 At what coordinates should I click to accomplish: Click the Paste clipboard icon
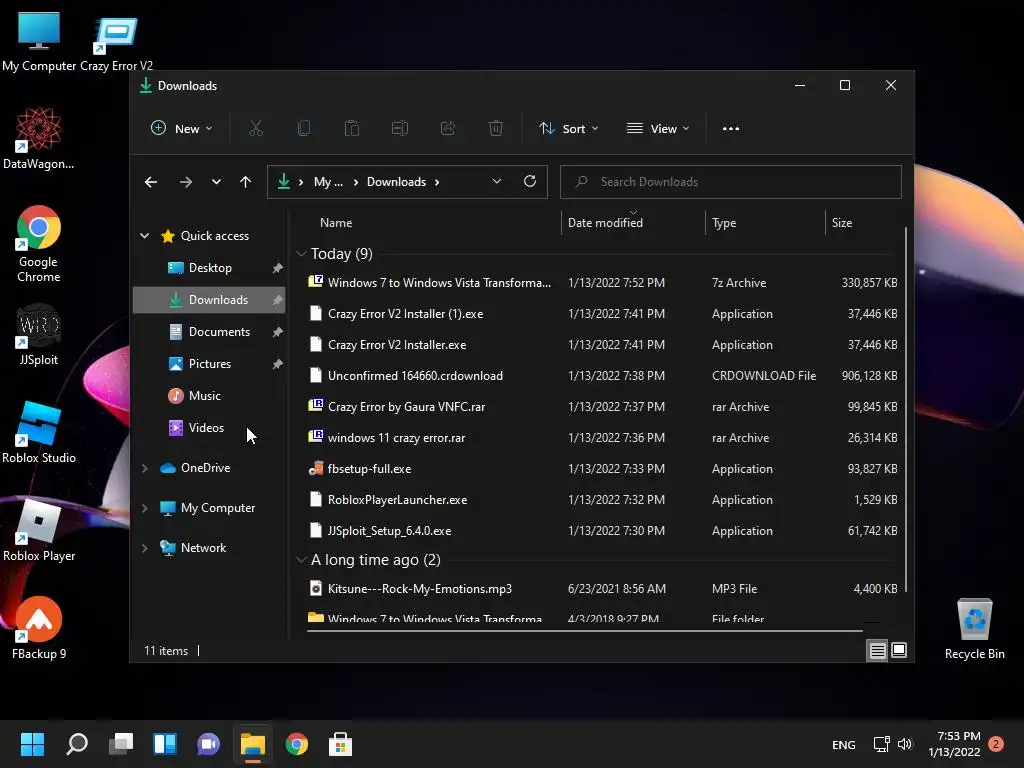[351, 129]
